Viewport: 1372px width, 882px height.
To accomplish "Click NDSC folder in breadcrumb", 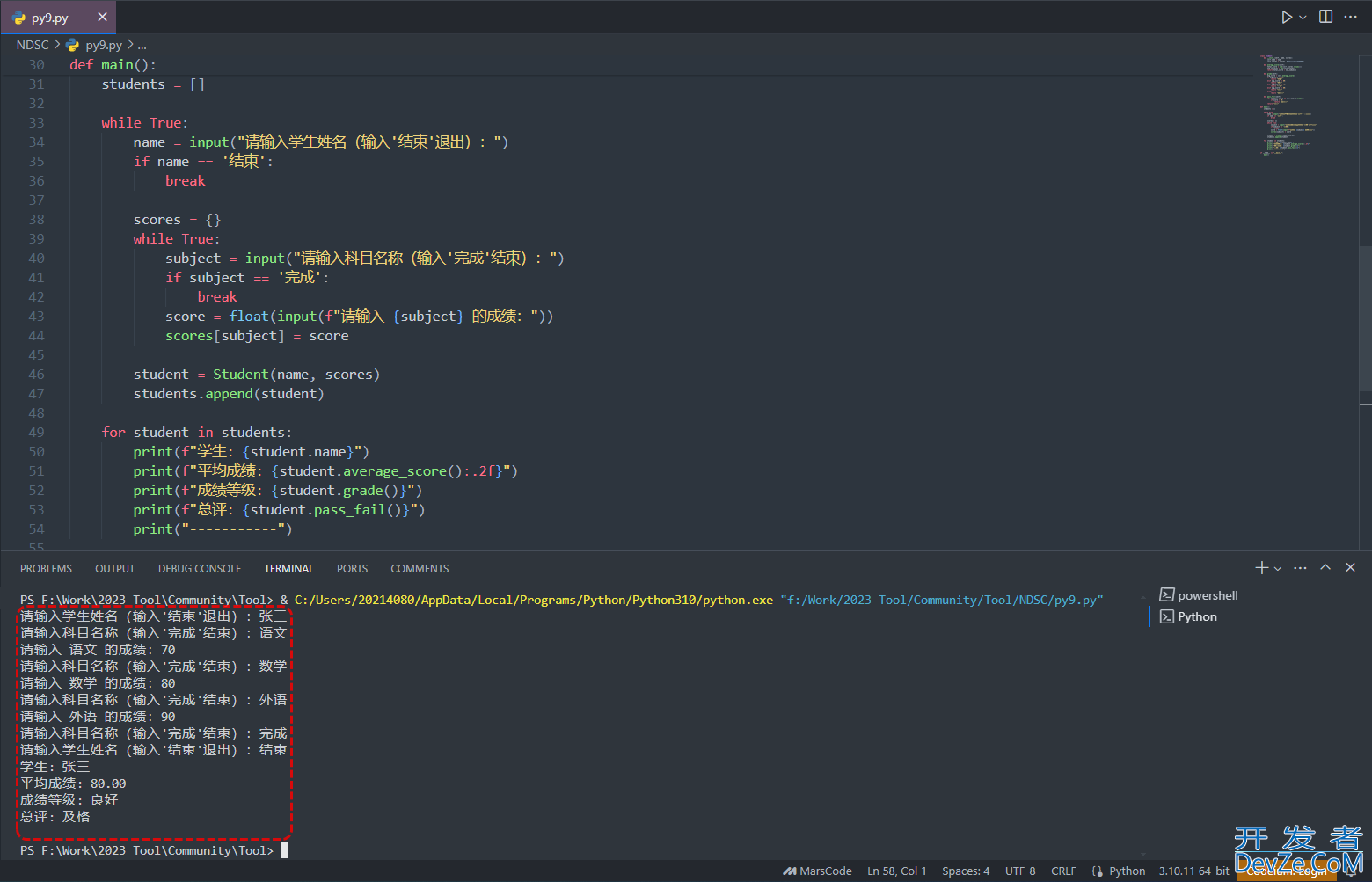I will pyautogui.click(x=33, y=45).
